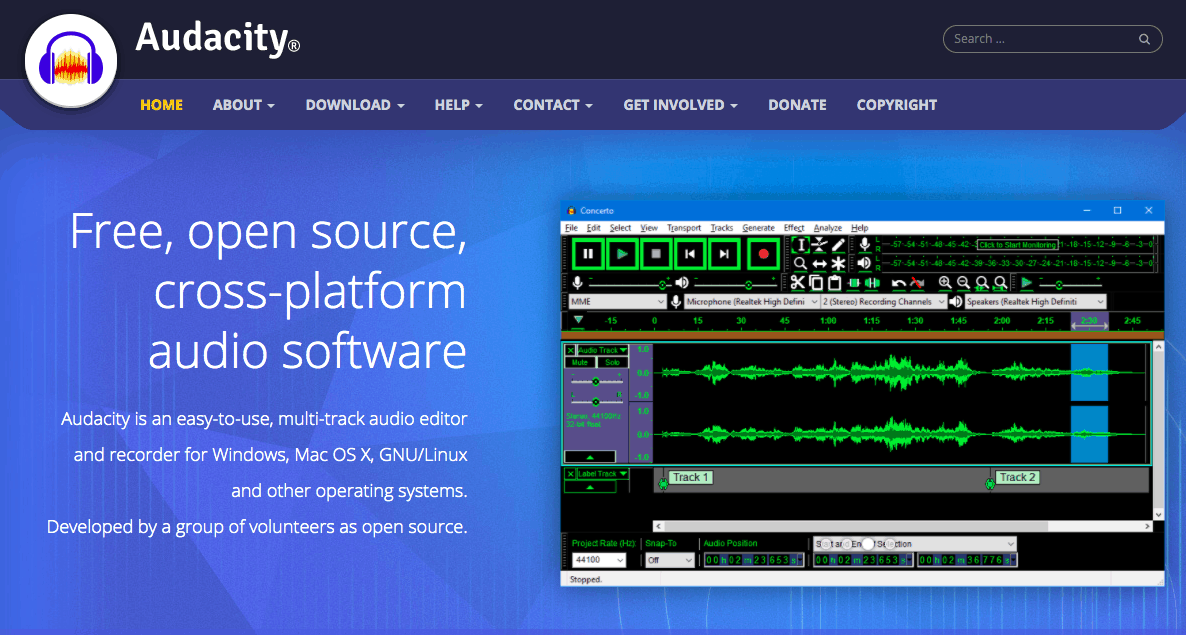This screenshot has height=635, width=1186.
Task: Expand the DOWNLOAD navigation menu
Action: (355, 105)
